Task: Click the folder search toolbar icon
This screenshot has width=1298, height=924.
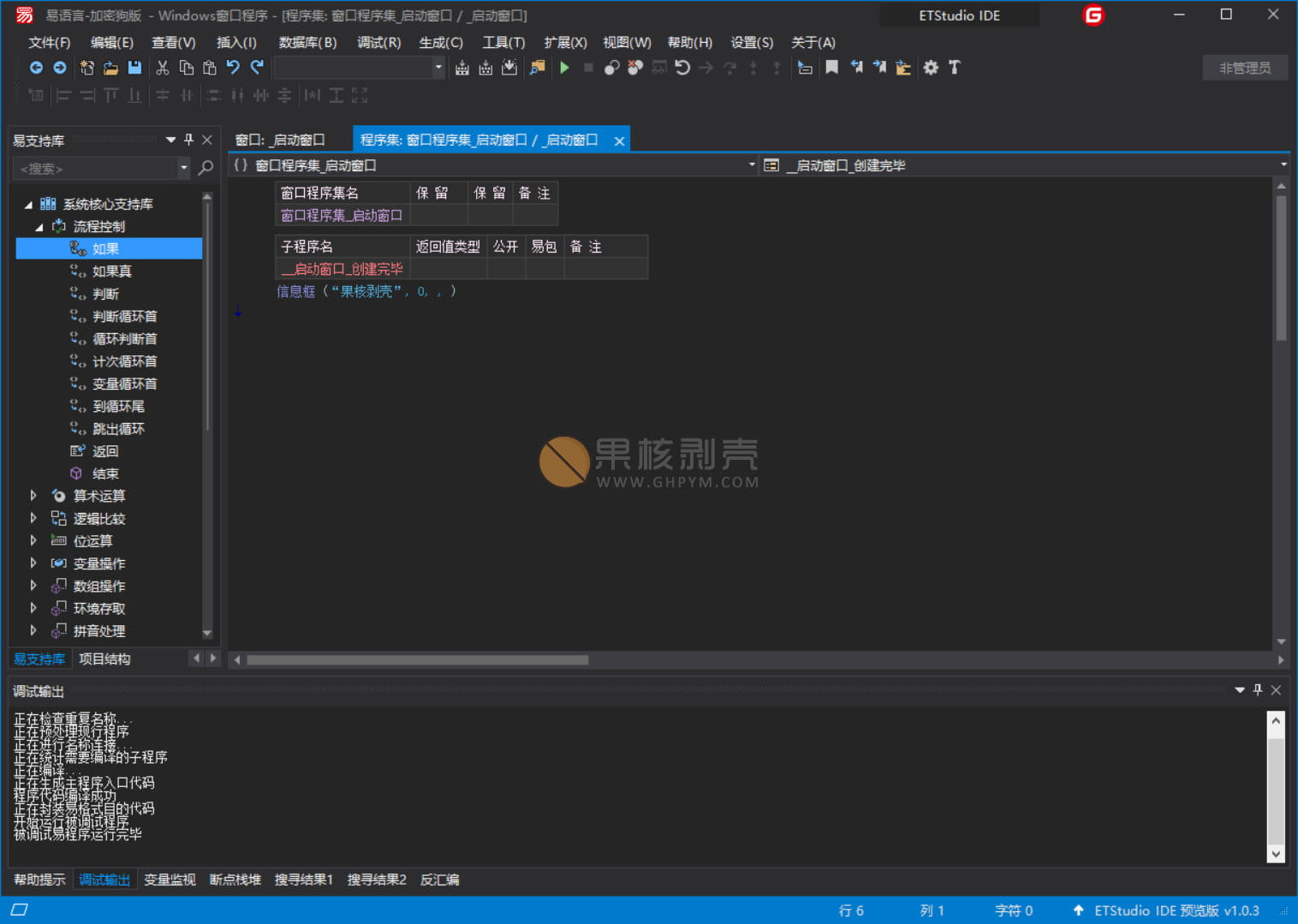Action: (x=537, y=68)
